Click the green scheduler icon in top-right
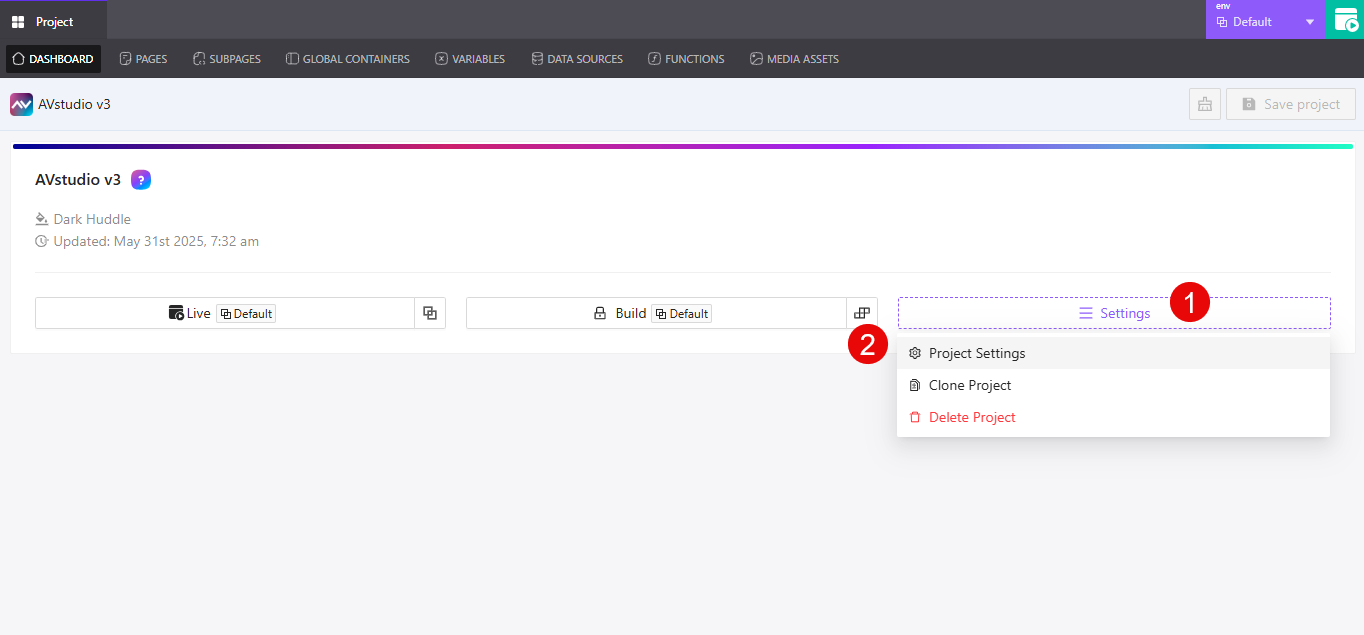Image resolution: width=1364 pixels, height=635 pixels. click(x=1346, y=19)
